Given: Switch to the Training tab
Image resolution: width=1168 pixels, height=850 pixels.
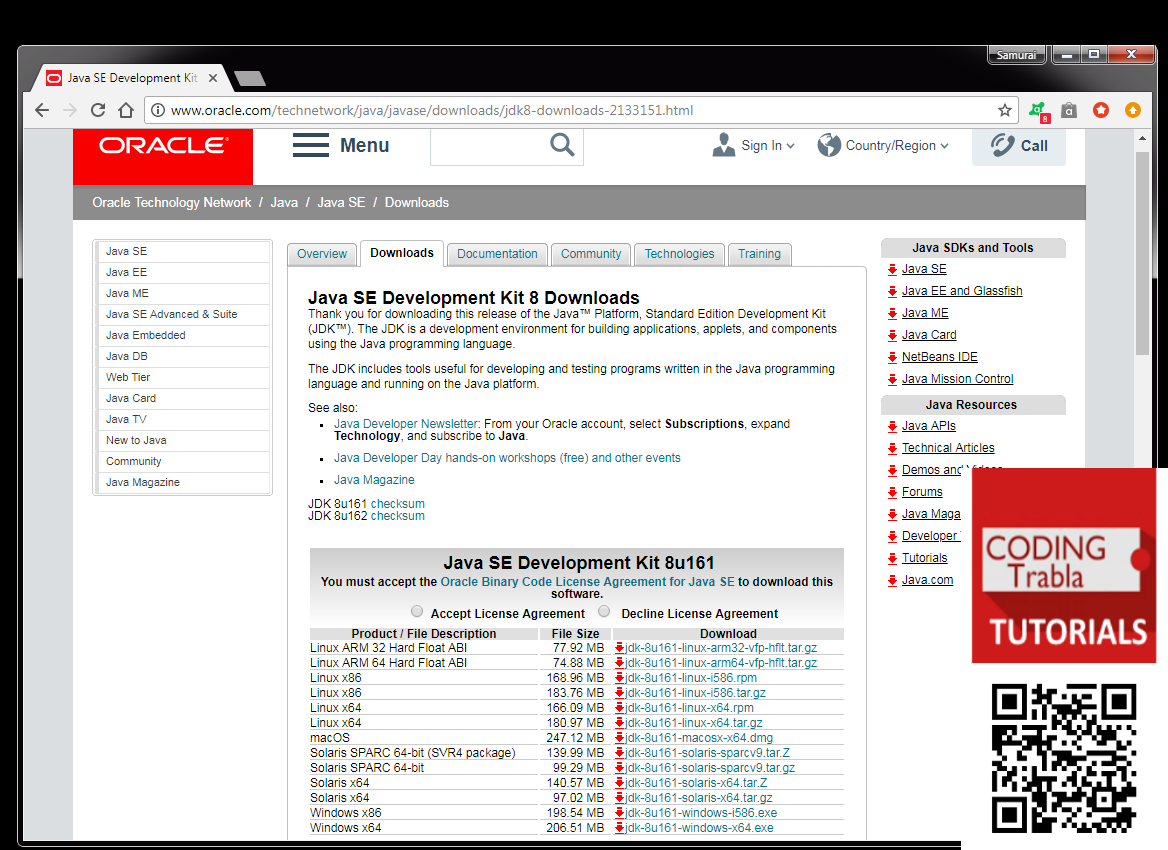Looking at the screenshot, I should coord(759,254).
